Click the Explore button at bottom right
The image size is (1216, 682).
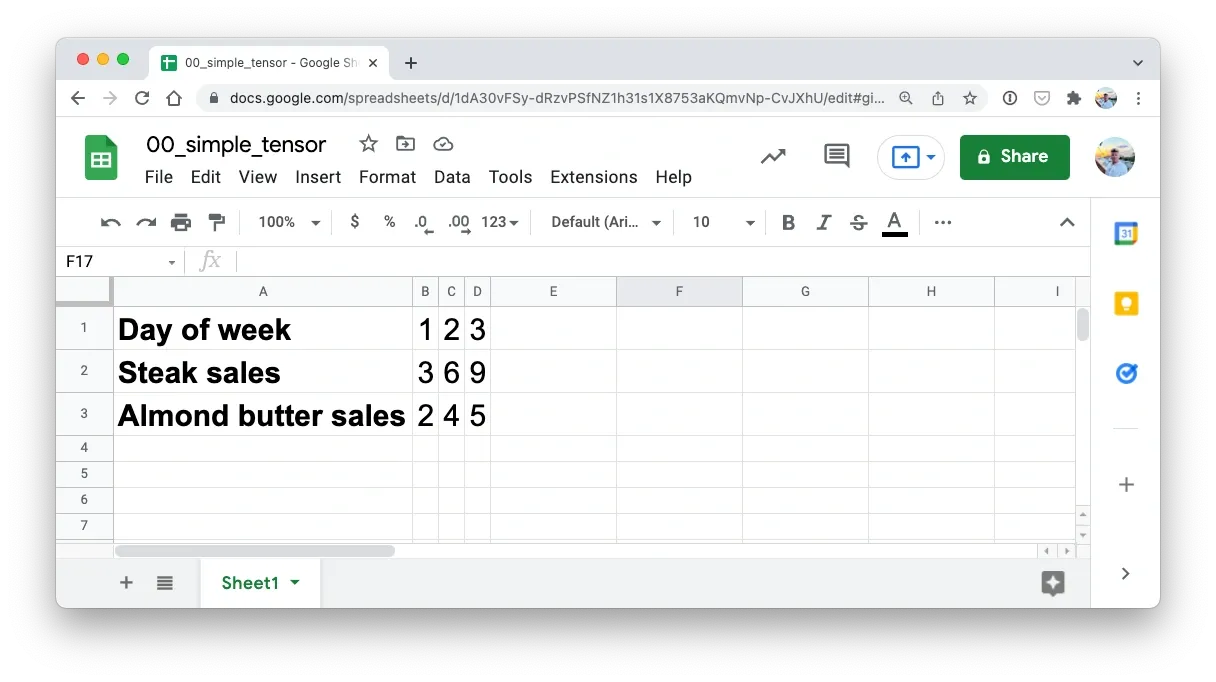point(1052,584)
